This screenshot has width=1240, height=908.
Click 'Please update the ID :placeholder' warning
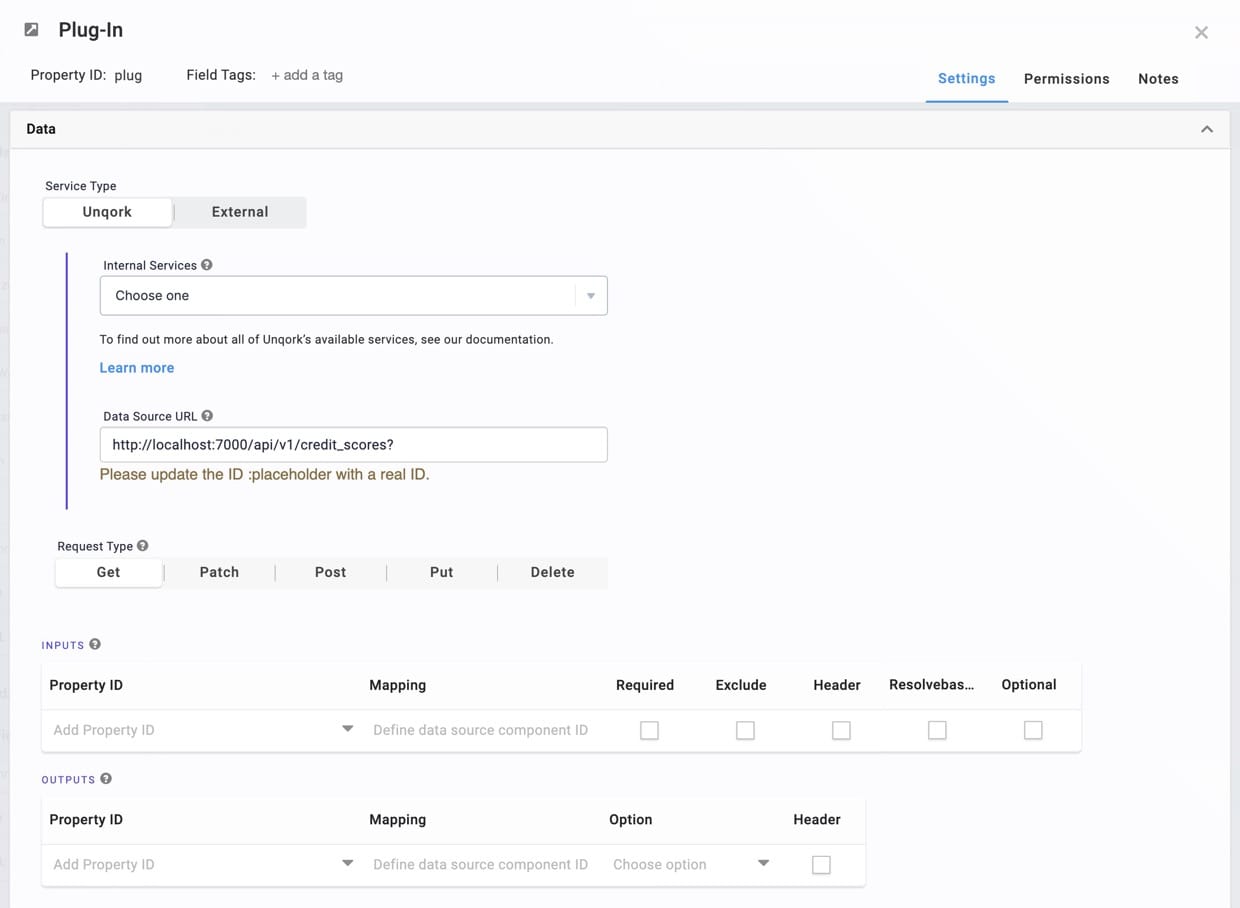click(264, 474)
